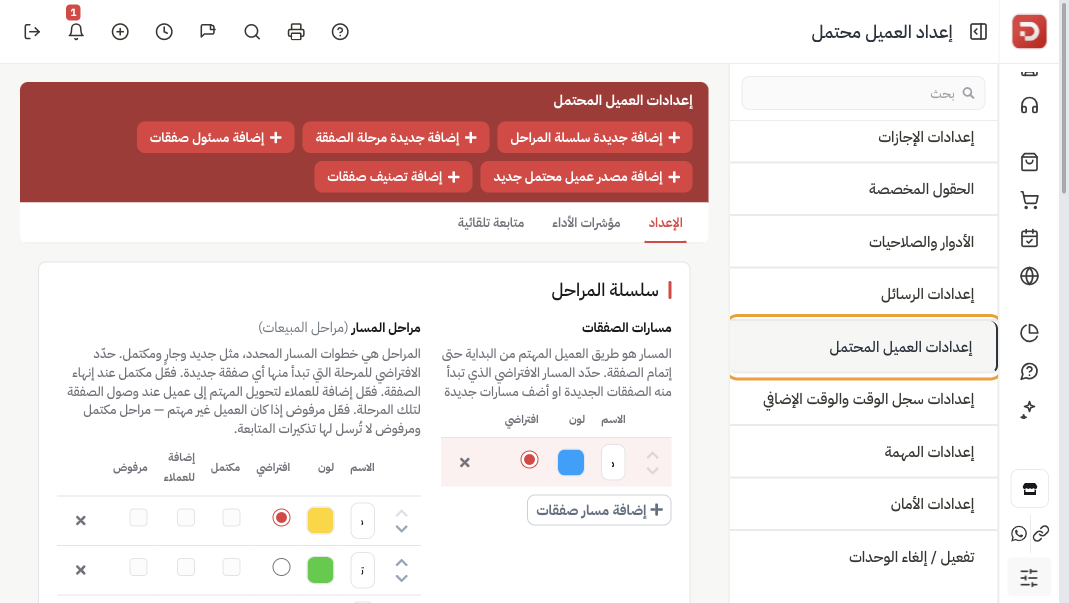This screenshot has width=1069, height=603.
Task: Open the yellow stage color swatch
Action: 320,520
